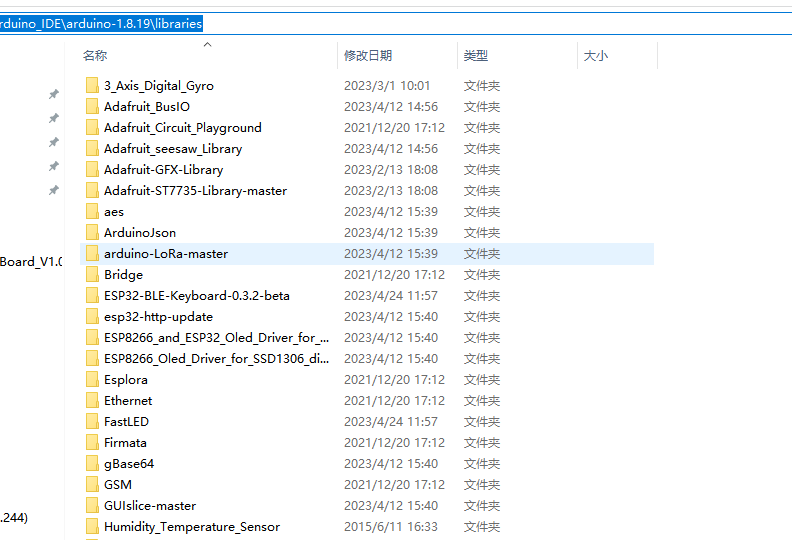Click the esp32-http-update folder icon

(92, 317)
